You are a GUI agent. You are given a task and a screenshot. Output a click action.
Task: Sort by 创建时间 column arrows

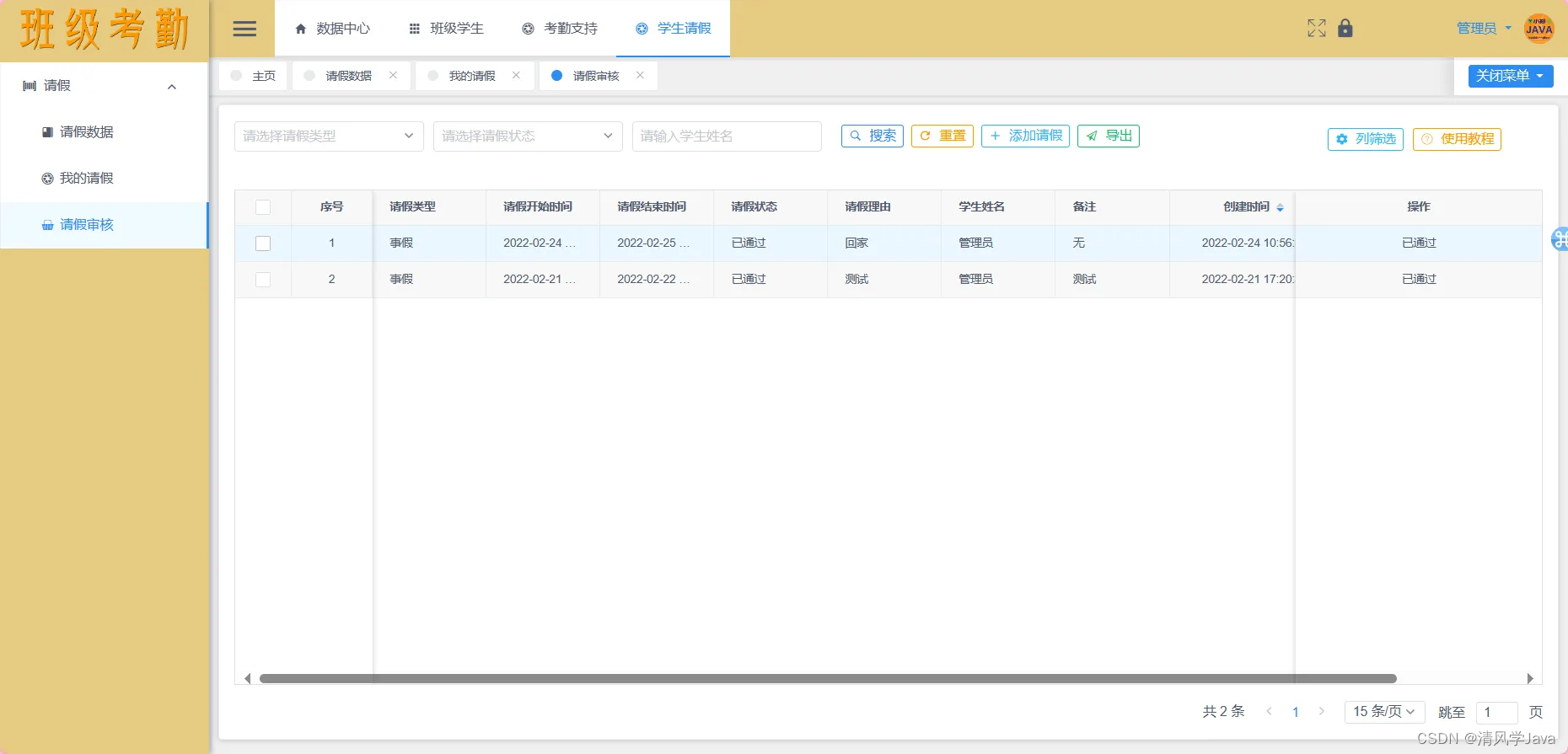pos(1280,207)
